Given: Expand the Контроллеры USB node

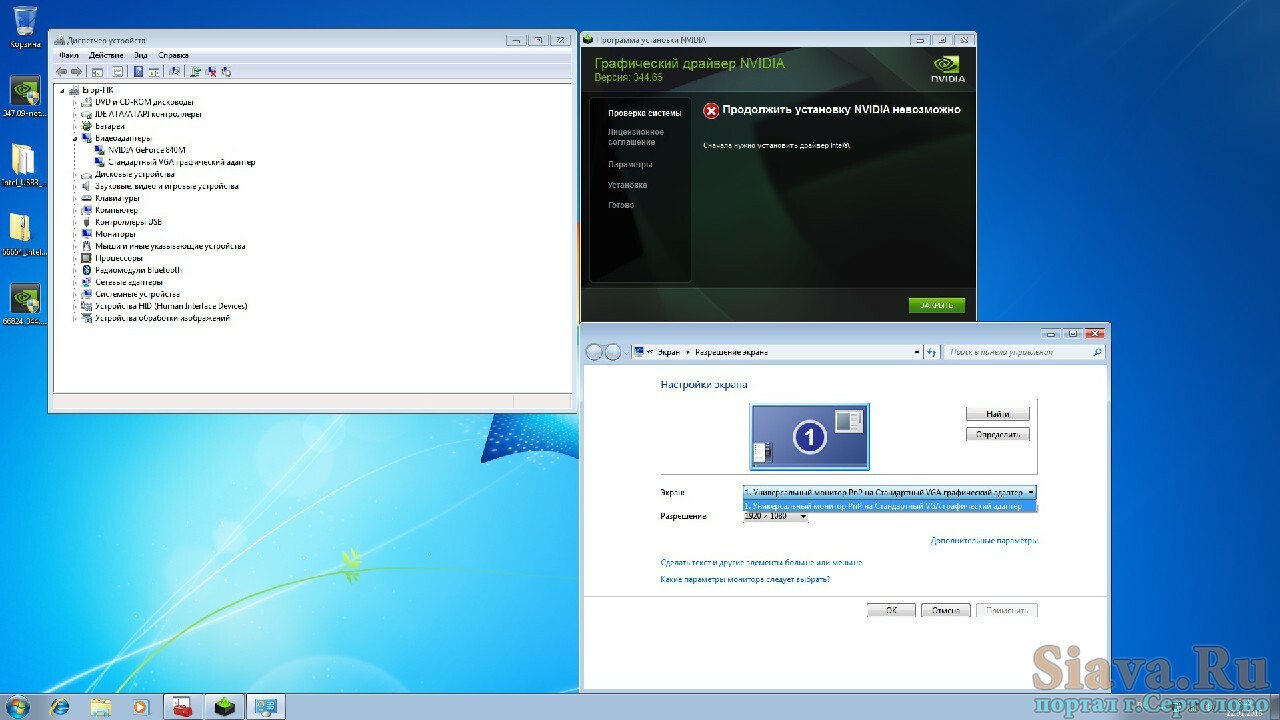Looking at the screenshot, I should (75, 222).
